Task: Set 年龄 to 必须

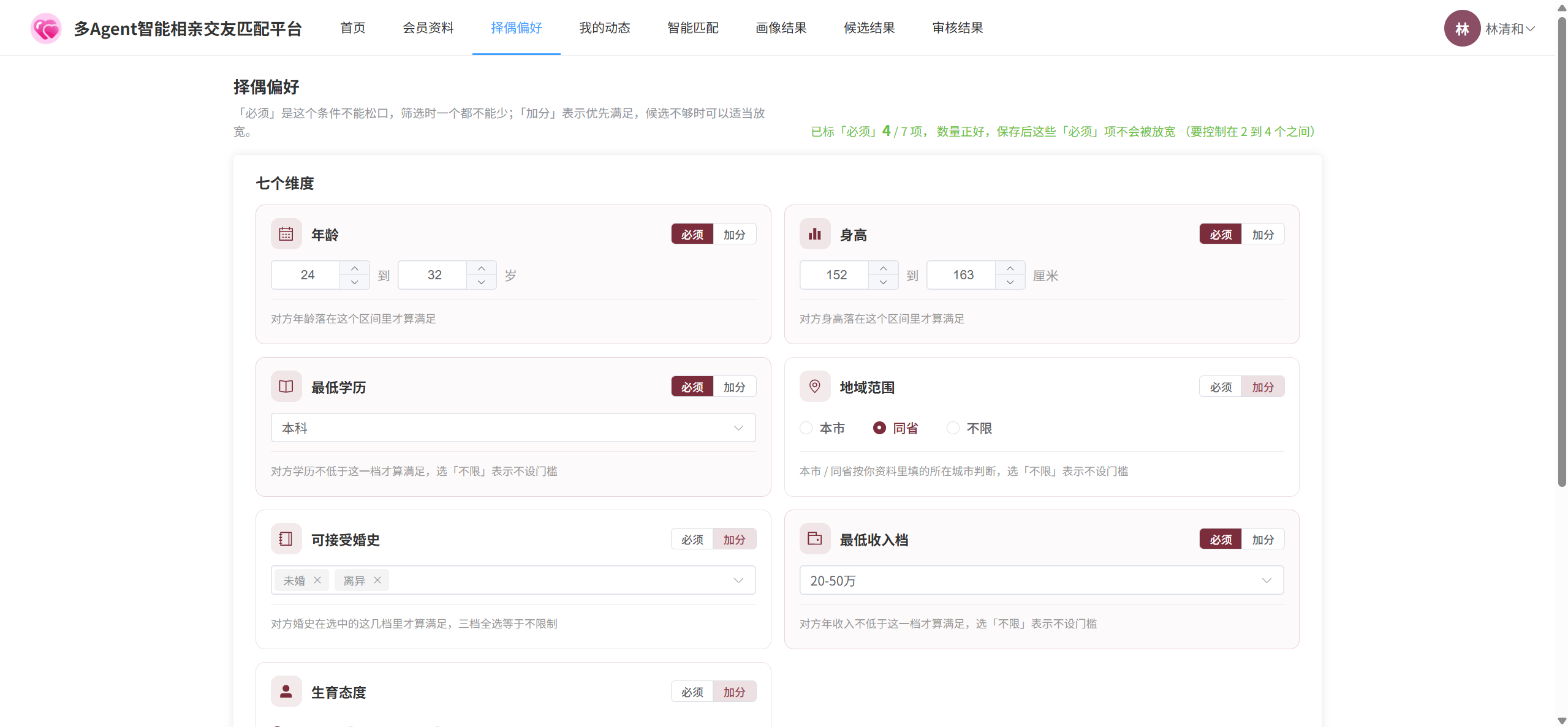Action: (692, 235)
